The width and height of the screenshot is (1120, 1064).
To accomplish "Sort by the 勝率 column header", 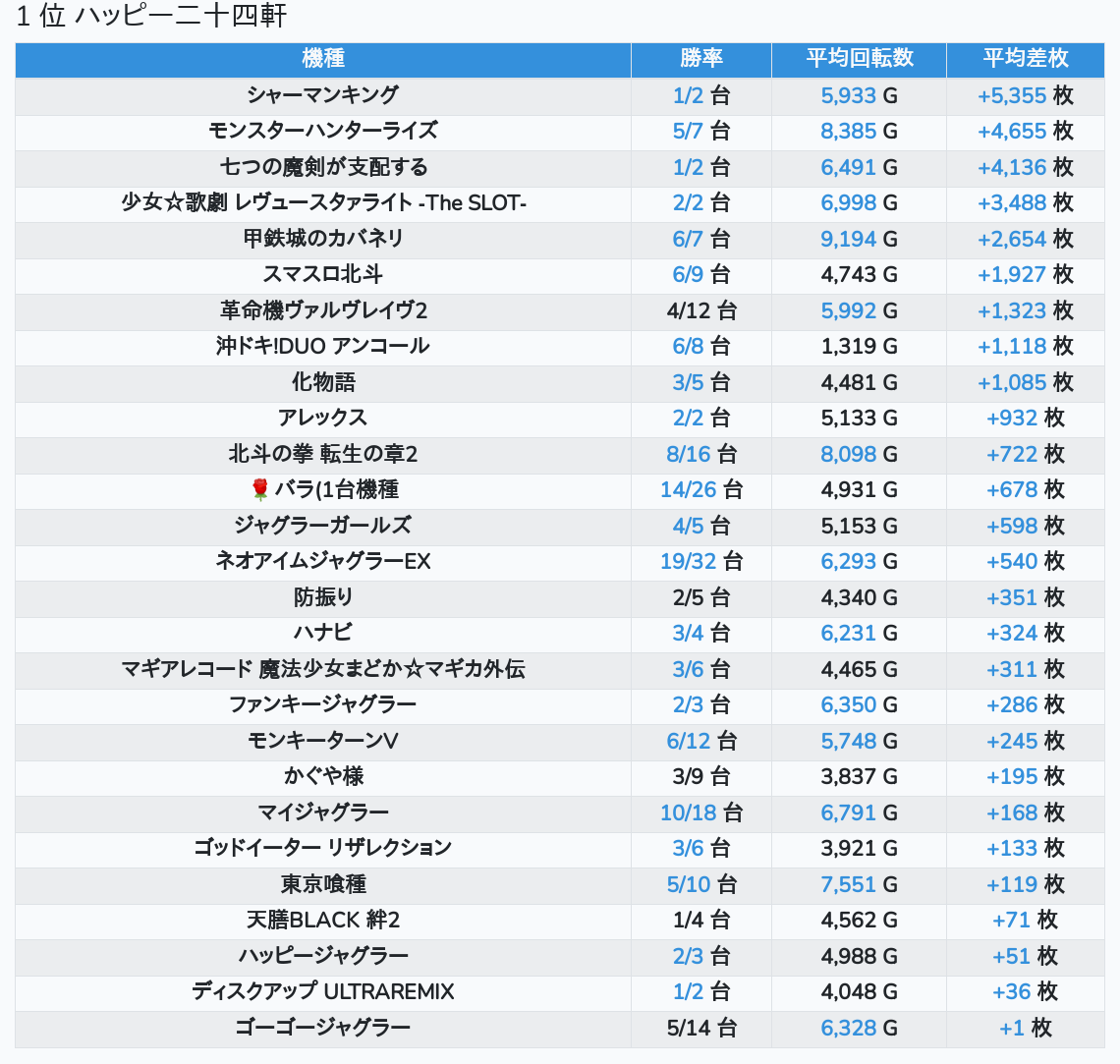I will (x=701, y=59).
